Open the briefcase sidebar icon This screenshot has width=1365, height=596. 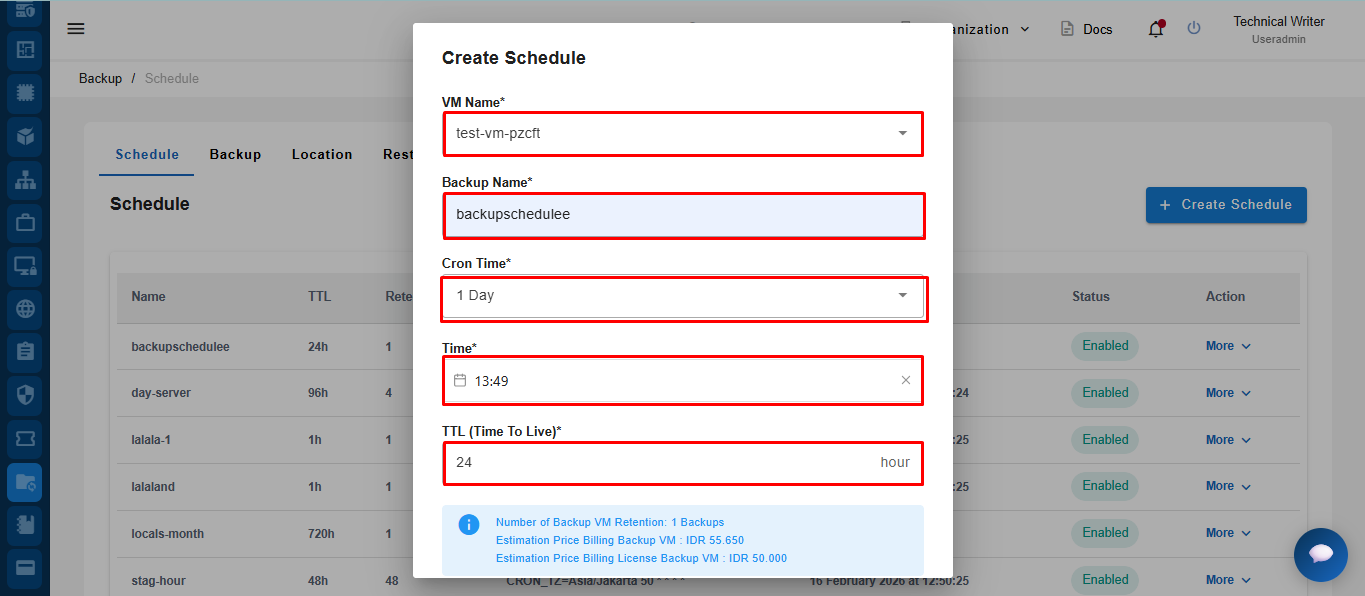[x=25, y=222]
